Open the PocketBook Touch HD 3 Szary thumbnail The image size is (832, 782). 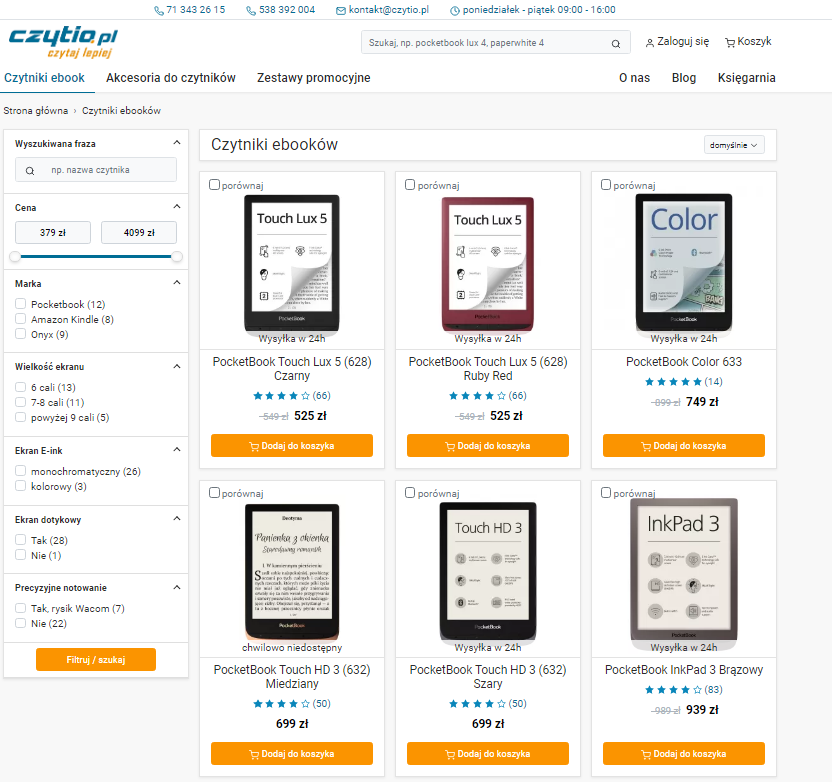(x=488, y=571)
